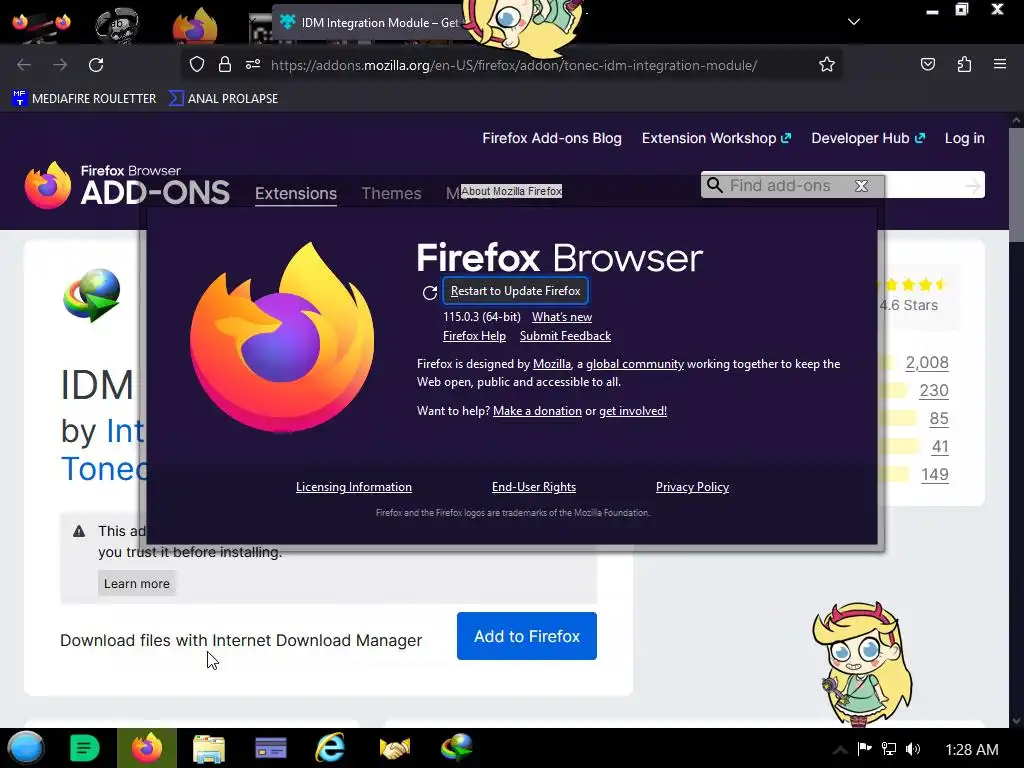This screenshot has height=768, width=1024.
Task: Open File Explorer from taskbar
Action: [x=209, y=749]
